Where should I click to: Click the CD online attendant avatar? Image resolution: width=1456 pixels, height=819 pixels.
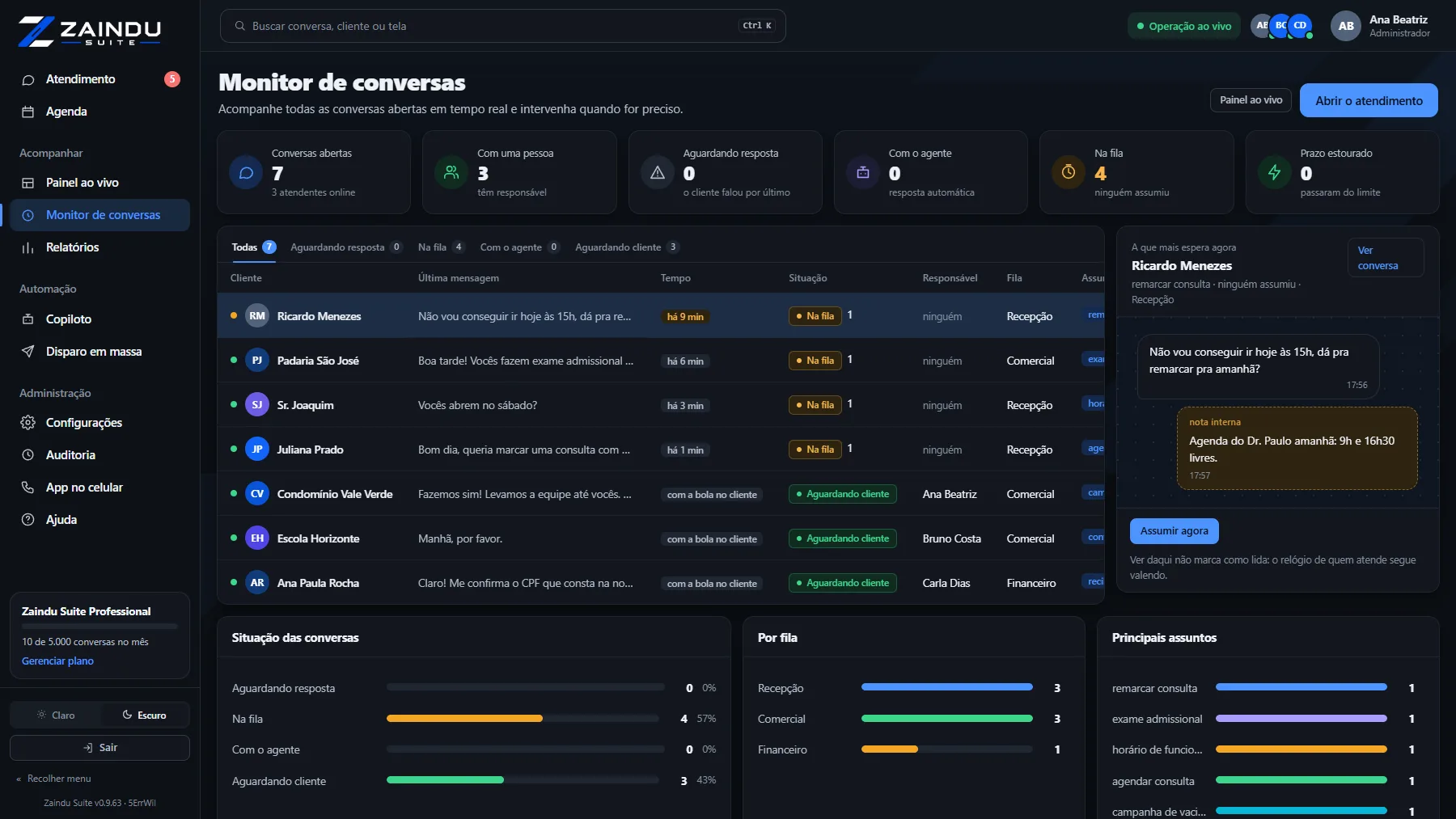click(1300, 26)
